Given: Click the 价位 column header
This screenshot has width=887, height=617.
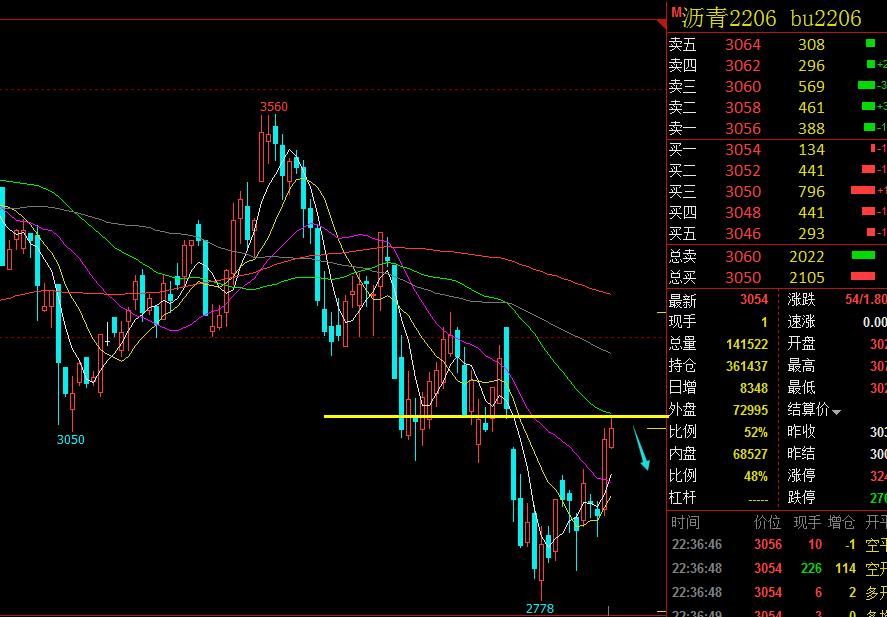Looking at the screenshot, I should pos(767,522).
